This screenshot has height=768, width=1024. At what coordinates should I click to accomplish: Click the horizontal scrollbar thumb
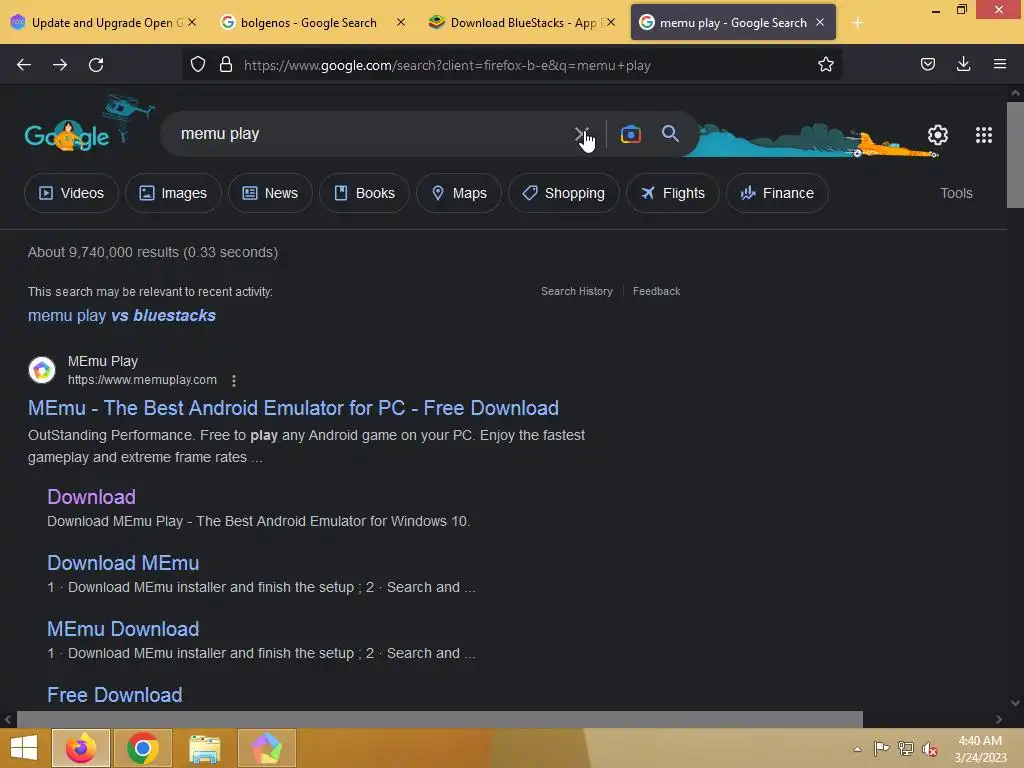pyautogui.click(x=440, y=719)
